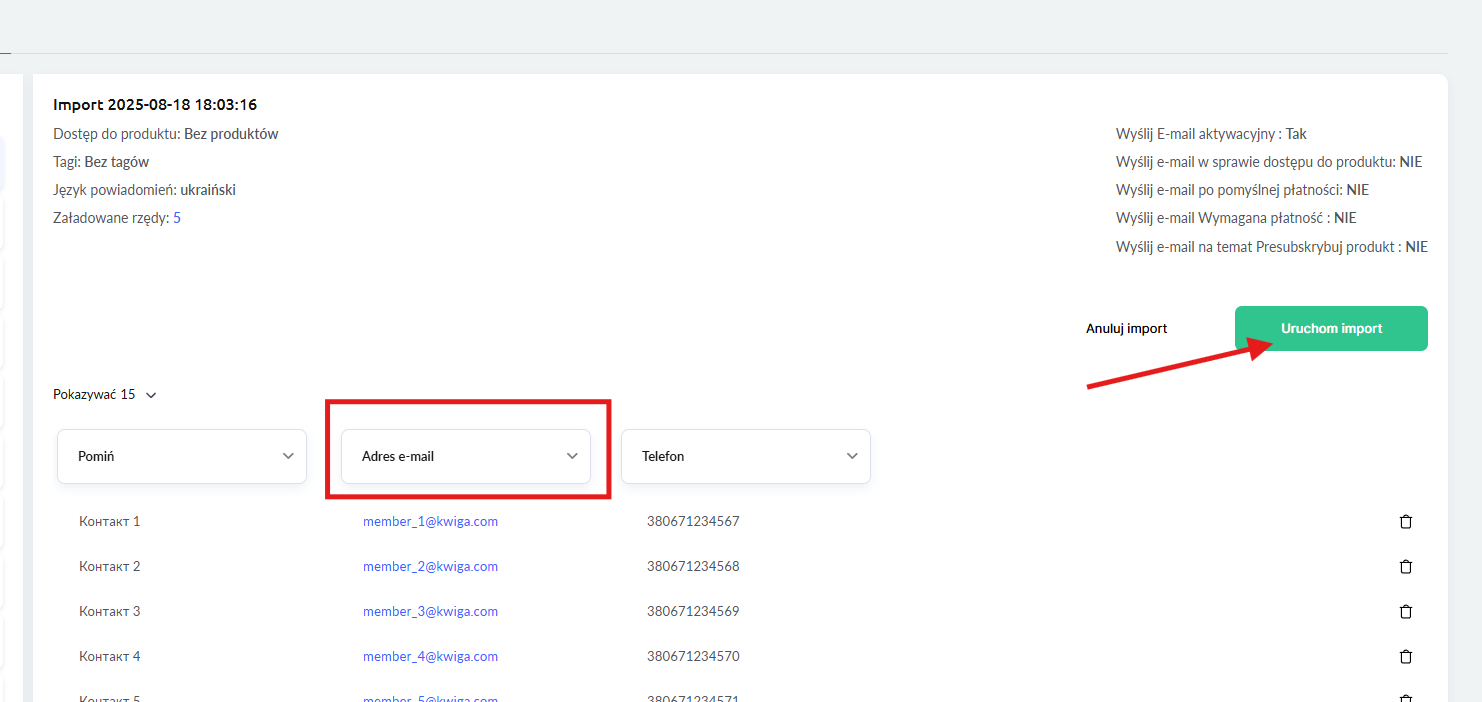Delete the Контакт 1 row via trash icon

point(1405,521)
